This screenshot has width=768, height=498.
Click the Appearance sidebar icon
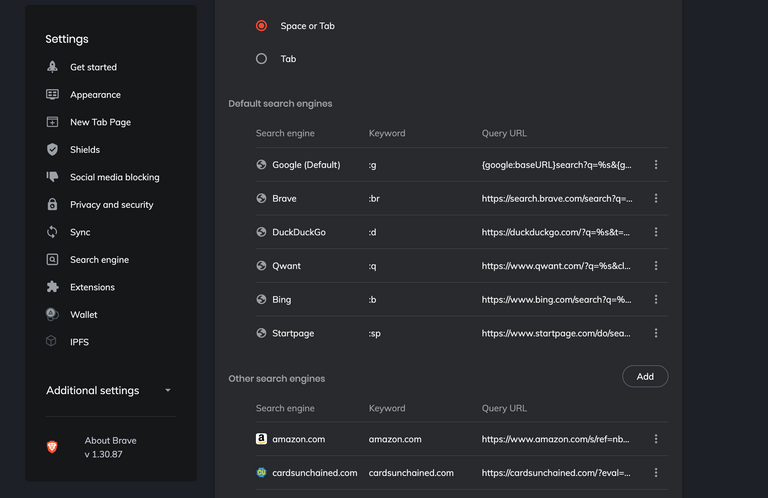[52, 94]
